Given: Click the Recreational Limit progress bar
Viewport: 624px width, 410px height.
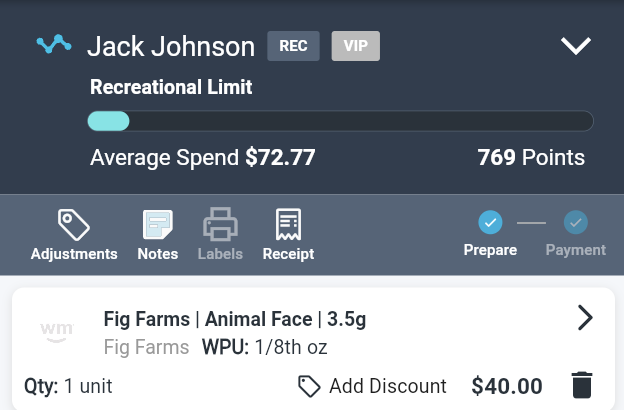Looking at the screenshot, I should tap(340, 121).
